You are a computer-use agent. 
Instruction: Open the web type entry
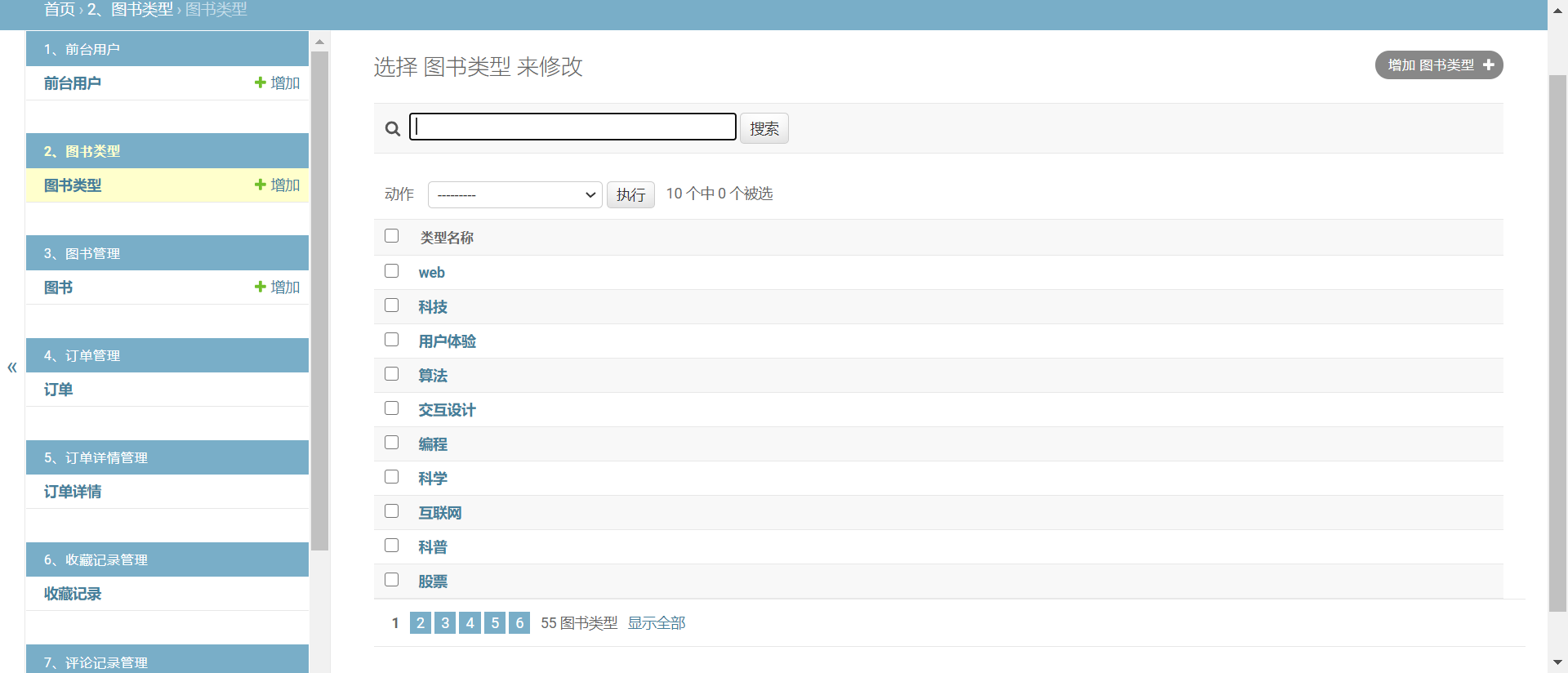[432, 273]
